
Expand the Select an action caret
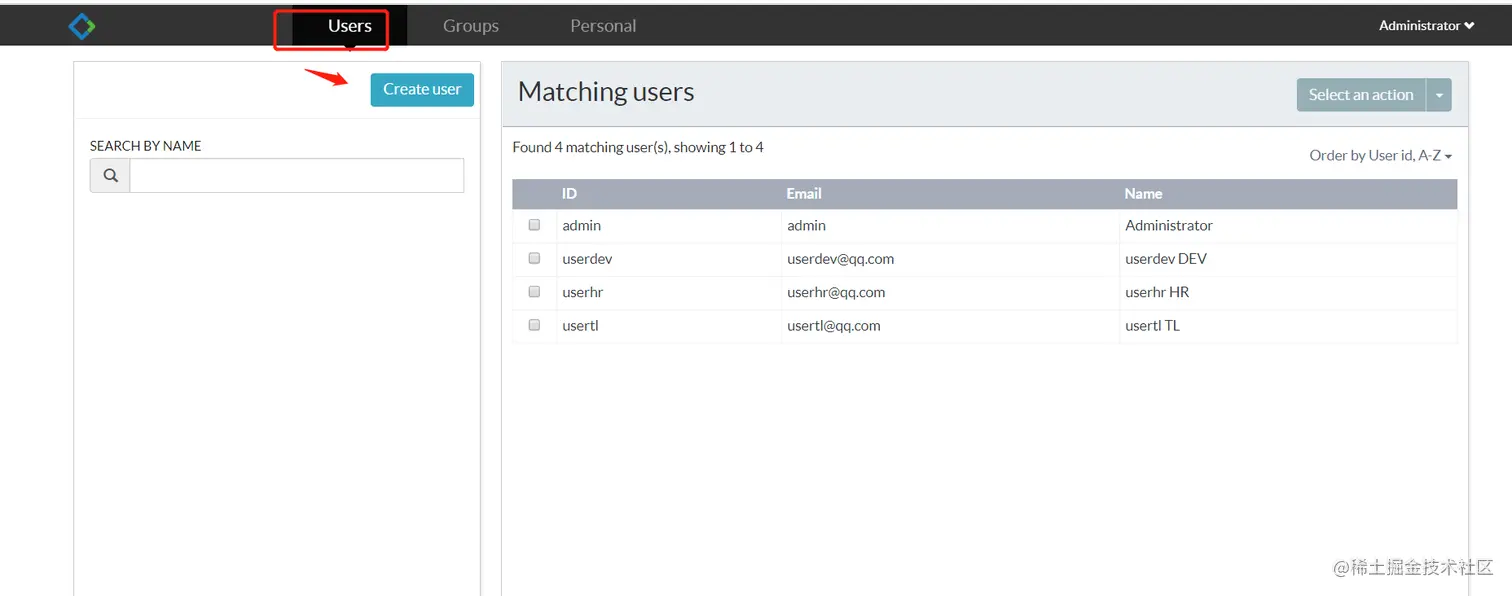click(x=1439, y=95)
